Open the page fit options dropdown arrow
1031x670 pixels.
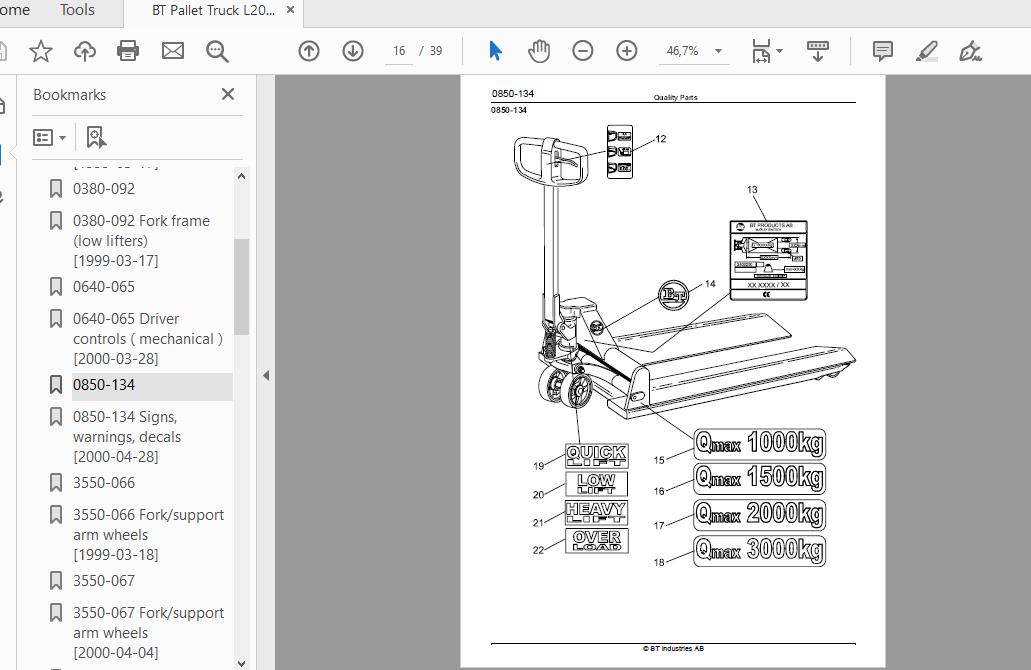click(780, 51)
